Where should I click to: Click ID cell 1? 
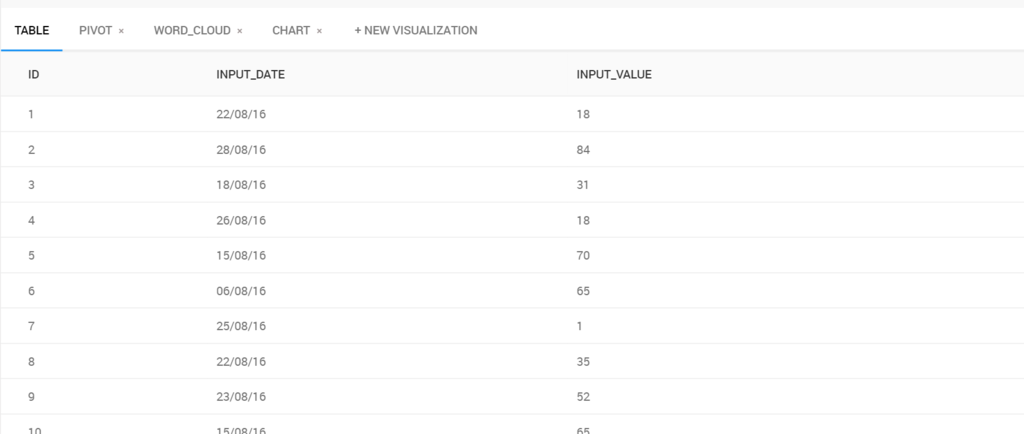[x=31, y=114]
